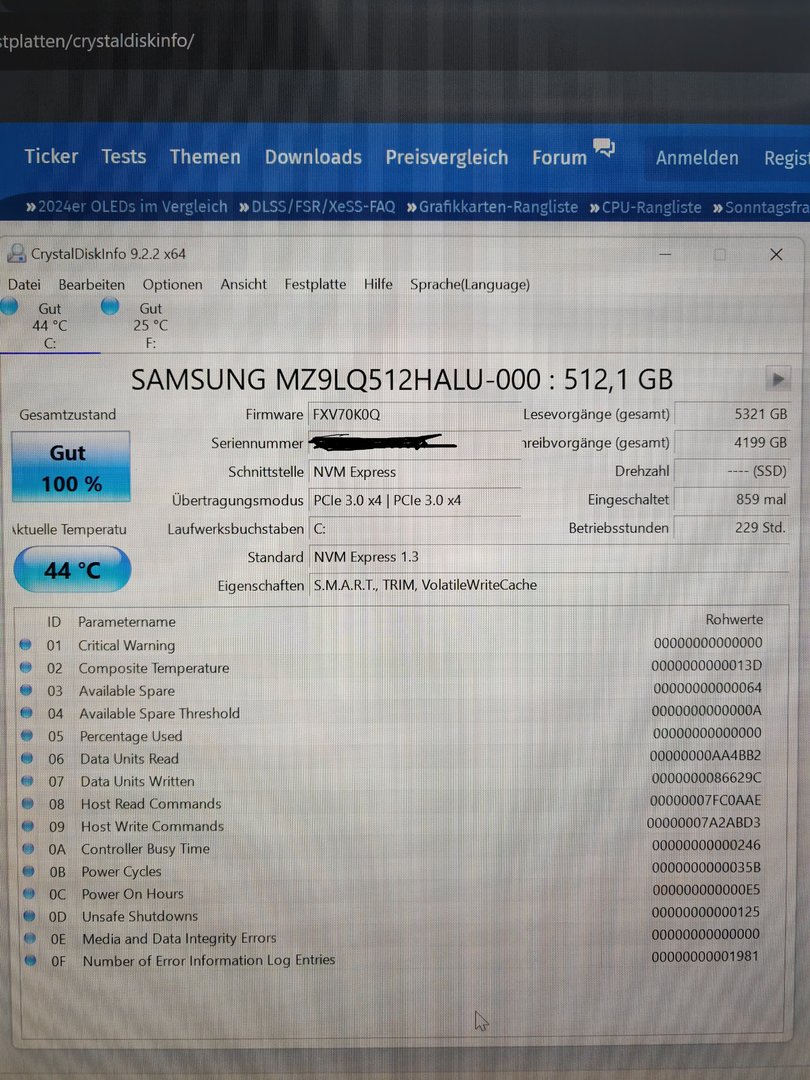Click the status dot for Percentage Used
Image resolution: width=810 pixels, height=1080 pixels.
pyautogui.click(x=27, y=736)
